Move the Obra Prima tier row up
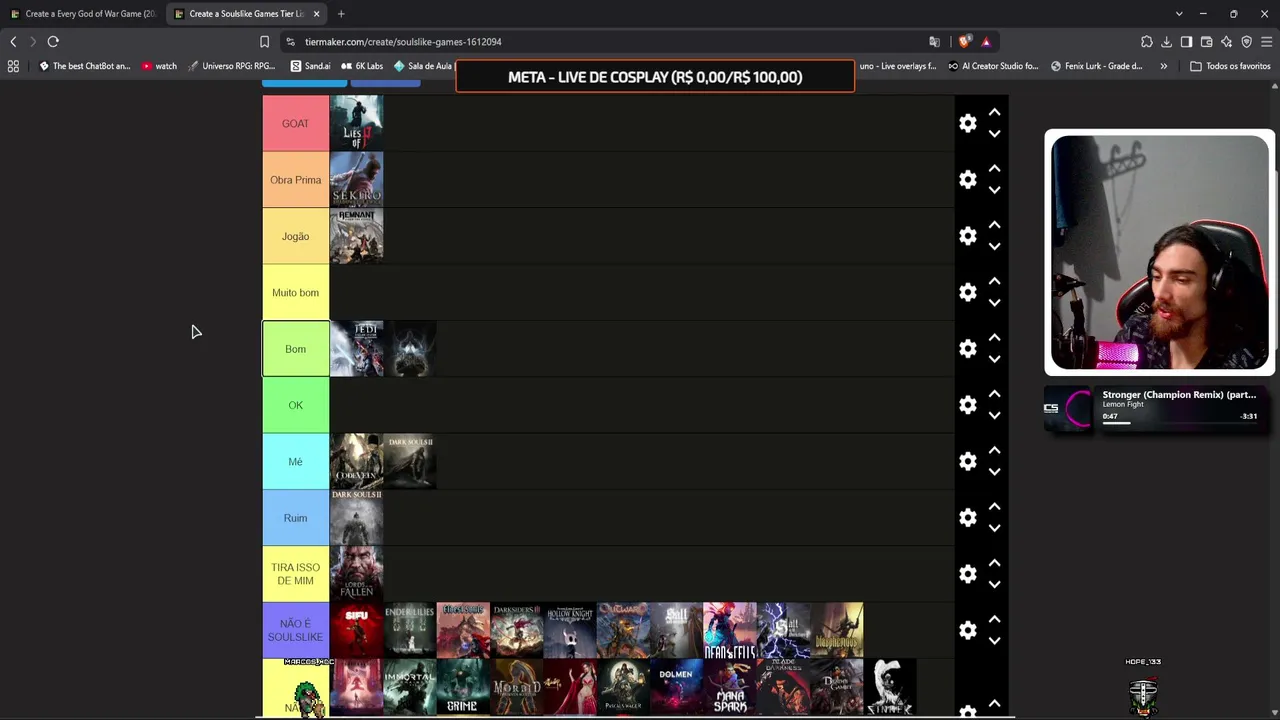The image size is (1280, 720). click(994, 169)
